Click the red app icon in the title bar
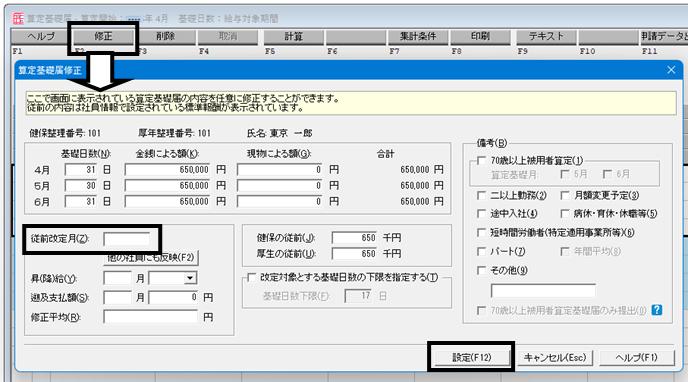 pos(18,18)
